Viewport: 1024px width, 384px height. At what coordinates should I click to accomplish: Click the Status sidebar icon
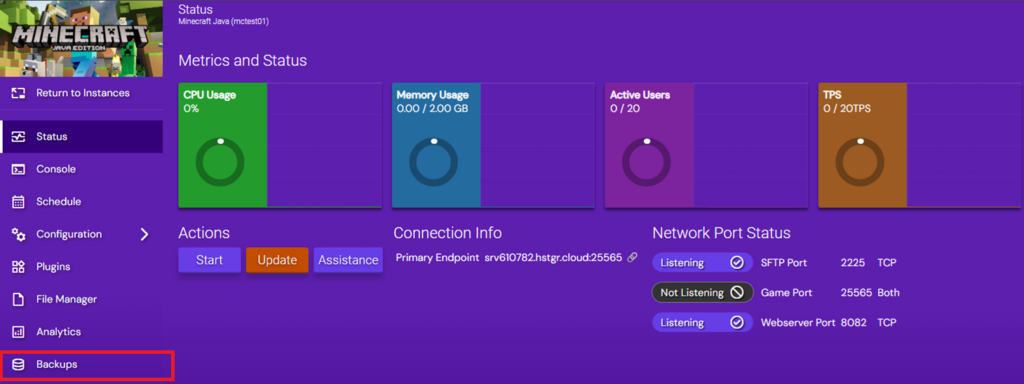(18, 136)
